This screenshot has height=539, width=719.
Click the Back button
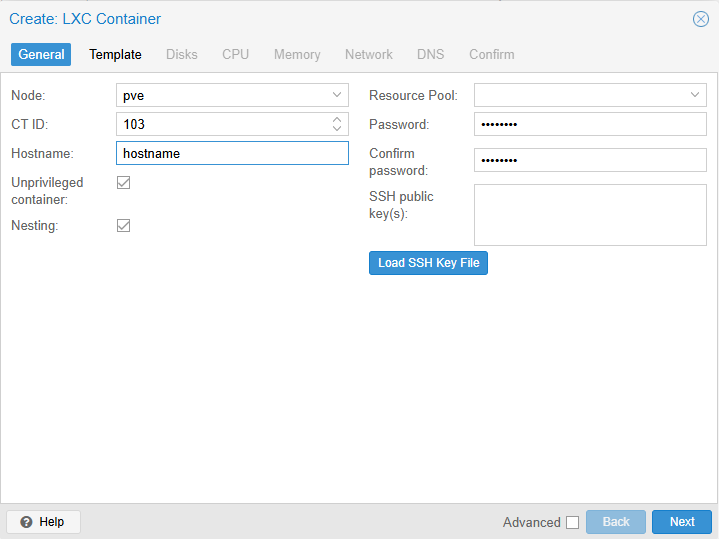[x=616, y=522]
